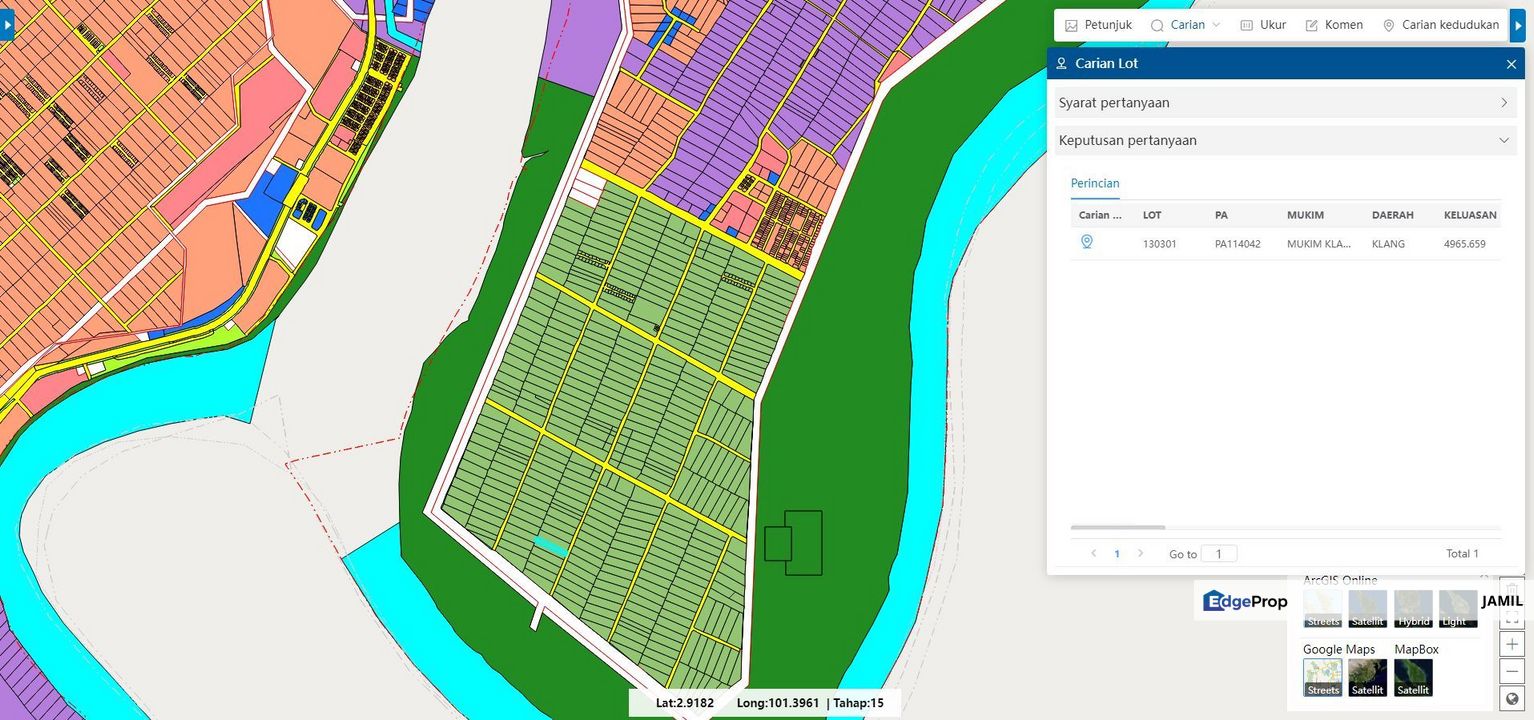Screen dimensions: 1534x720
Task: Open the Carian kedudukan location search
Action: [x=1441, y=25]
